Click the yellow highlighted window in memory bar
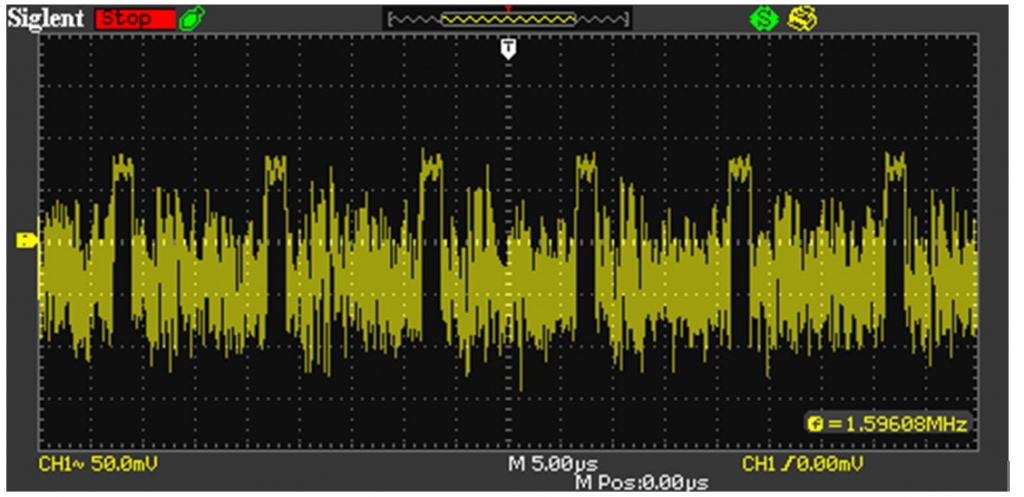The width and height of the screenshot is (1024, 497). pyautogui.click(x=508, y=19)
